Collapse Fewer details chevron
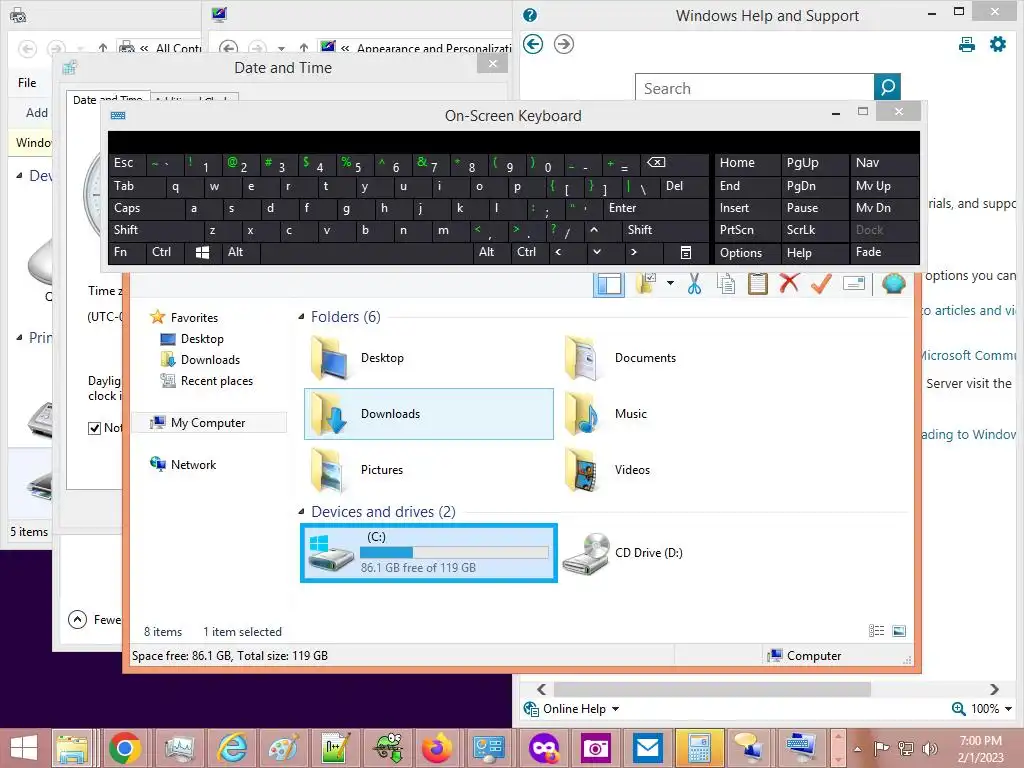 pyautogui.click(x=77, y=619)
